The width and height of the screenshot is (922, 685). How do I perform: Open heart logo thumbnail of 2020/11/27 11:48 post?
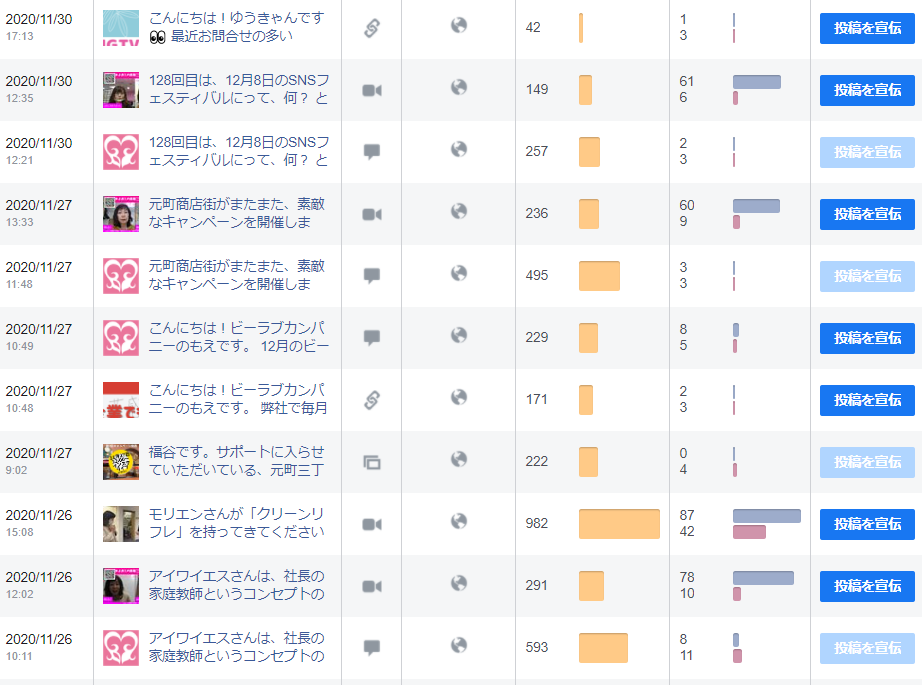coord(121,276)
